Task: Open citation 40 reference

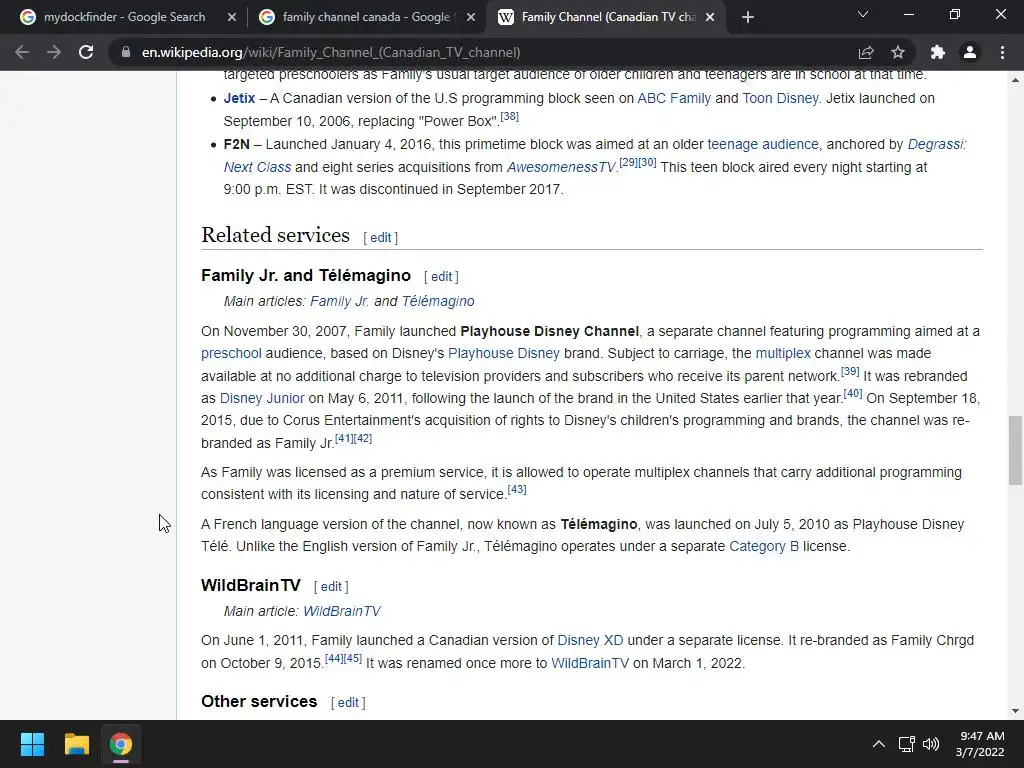Action: (x=853, y=393)
